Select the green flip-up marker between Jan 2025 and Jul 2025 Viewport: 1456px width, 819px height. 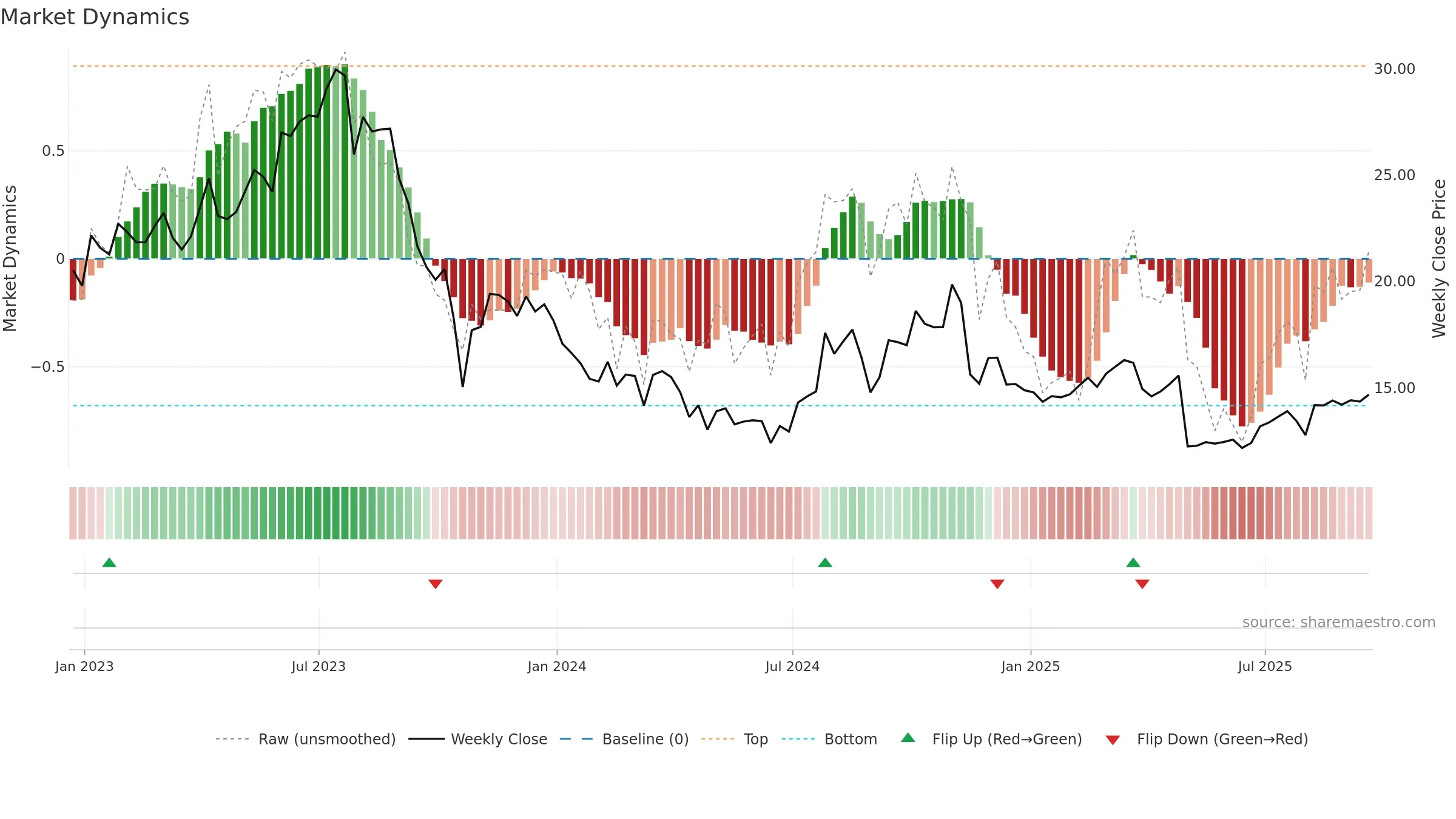coord(1133,563)
